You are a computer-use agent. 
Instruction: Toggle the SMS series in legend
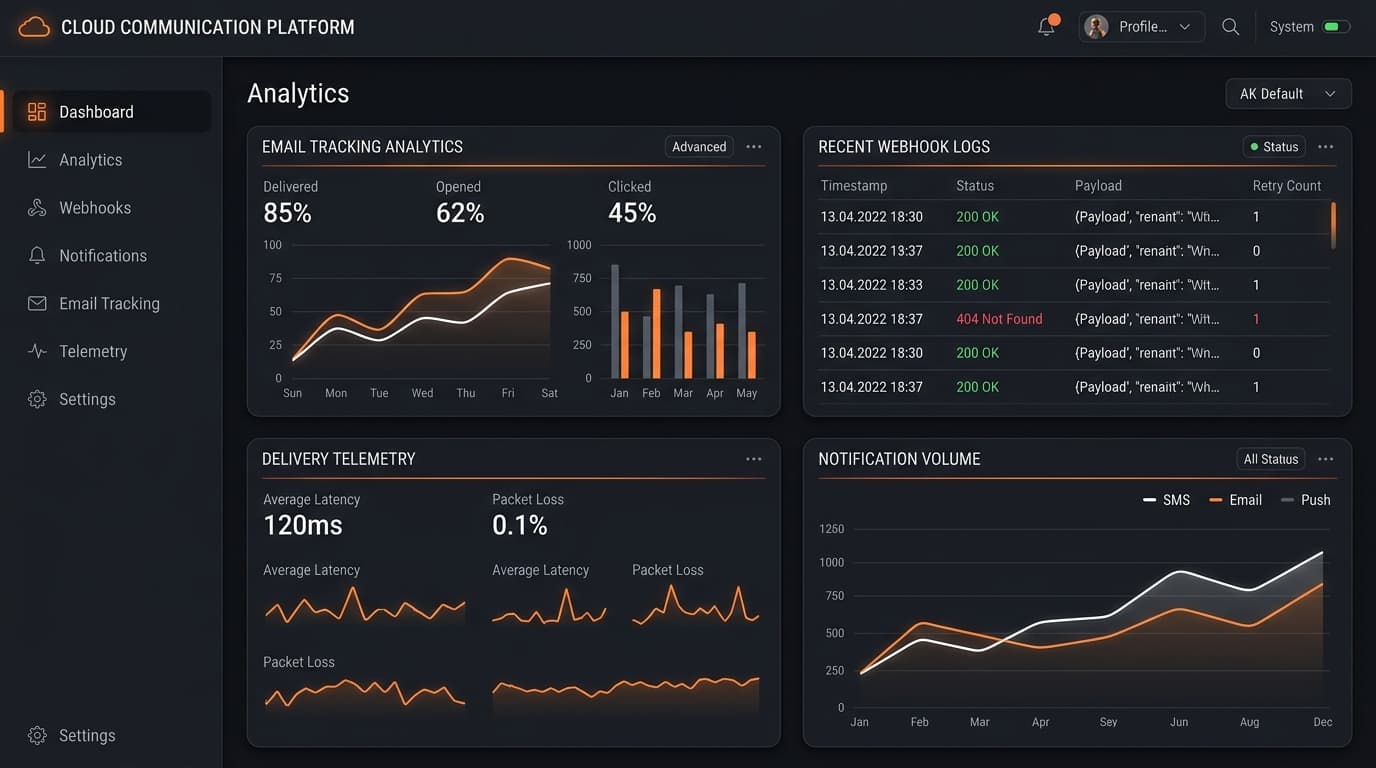pos(1166,500)
